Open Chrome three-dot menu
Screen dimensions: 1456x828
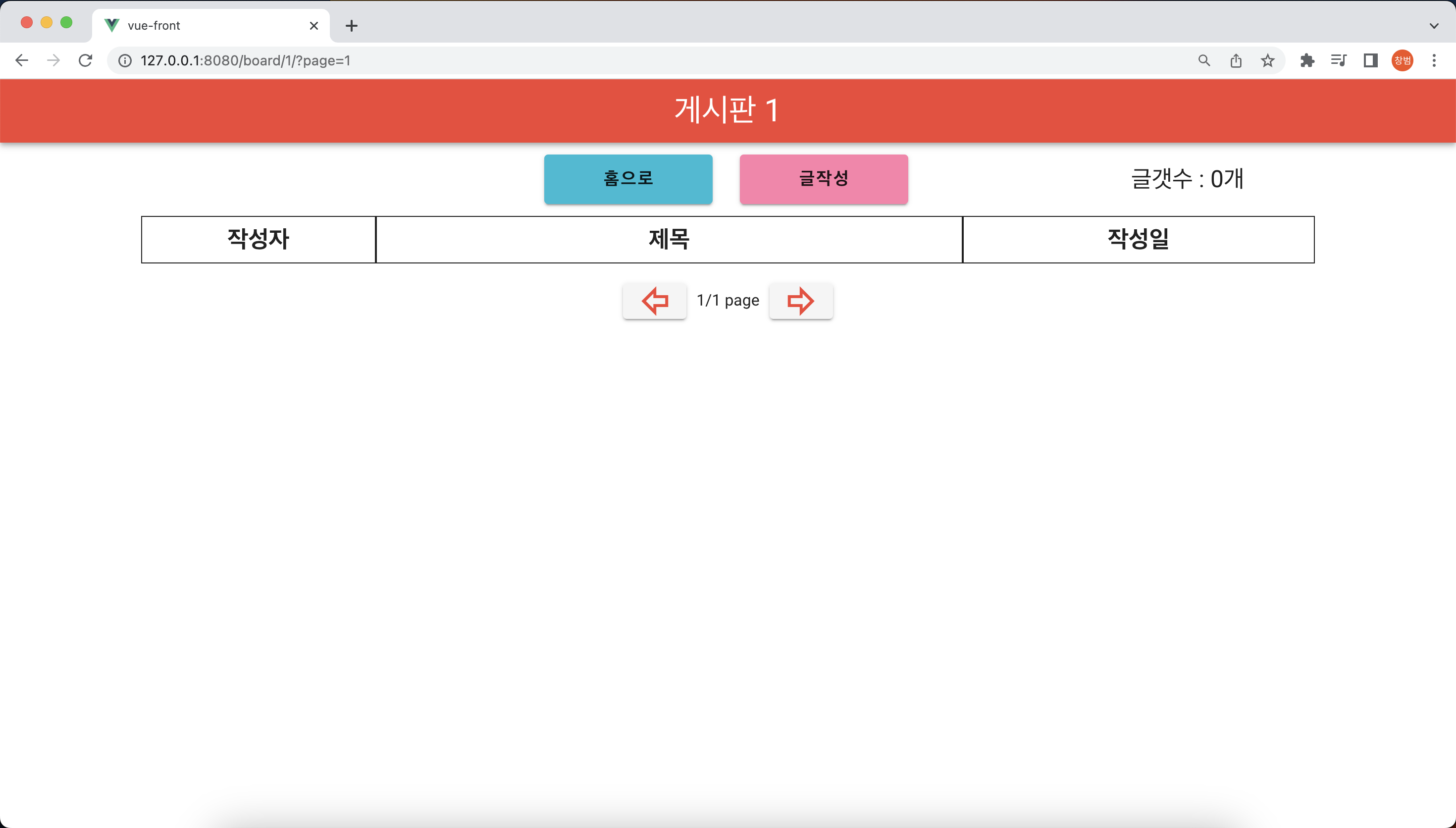(1434, 60)
